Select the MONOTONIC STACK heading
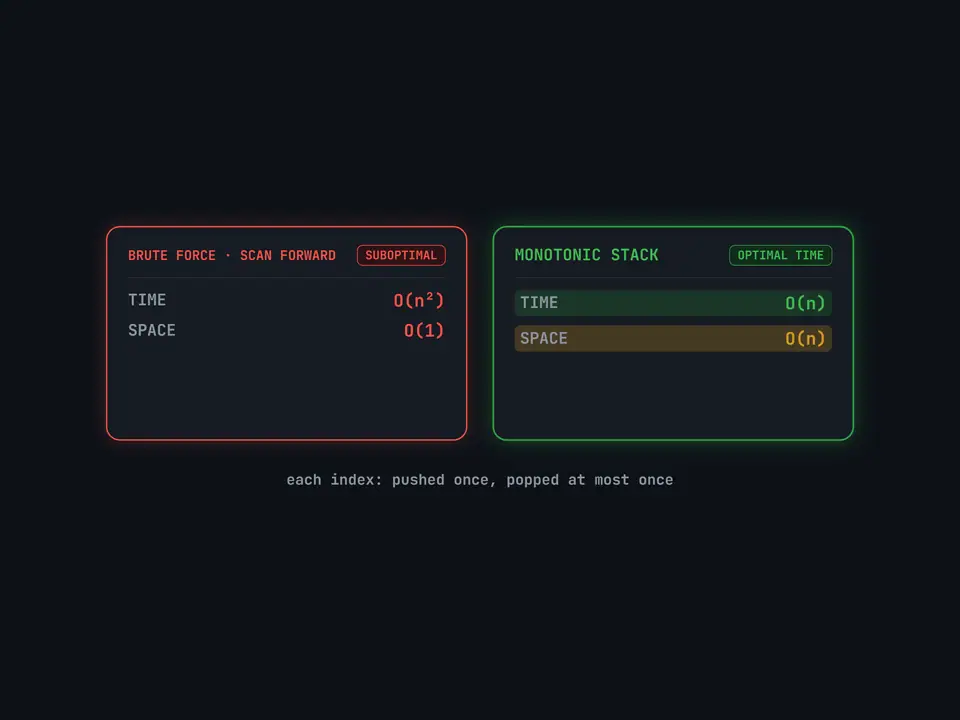The image size is (960, 720). 586,255
